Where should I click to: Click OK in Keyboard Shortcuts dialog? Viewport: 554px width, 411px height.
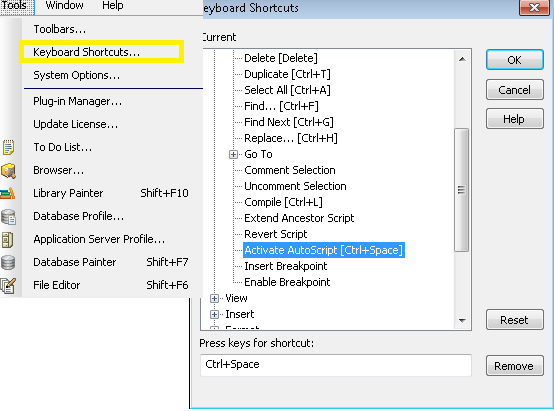514,60
